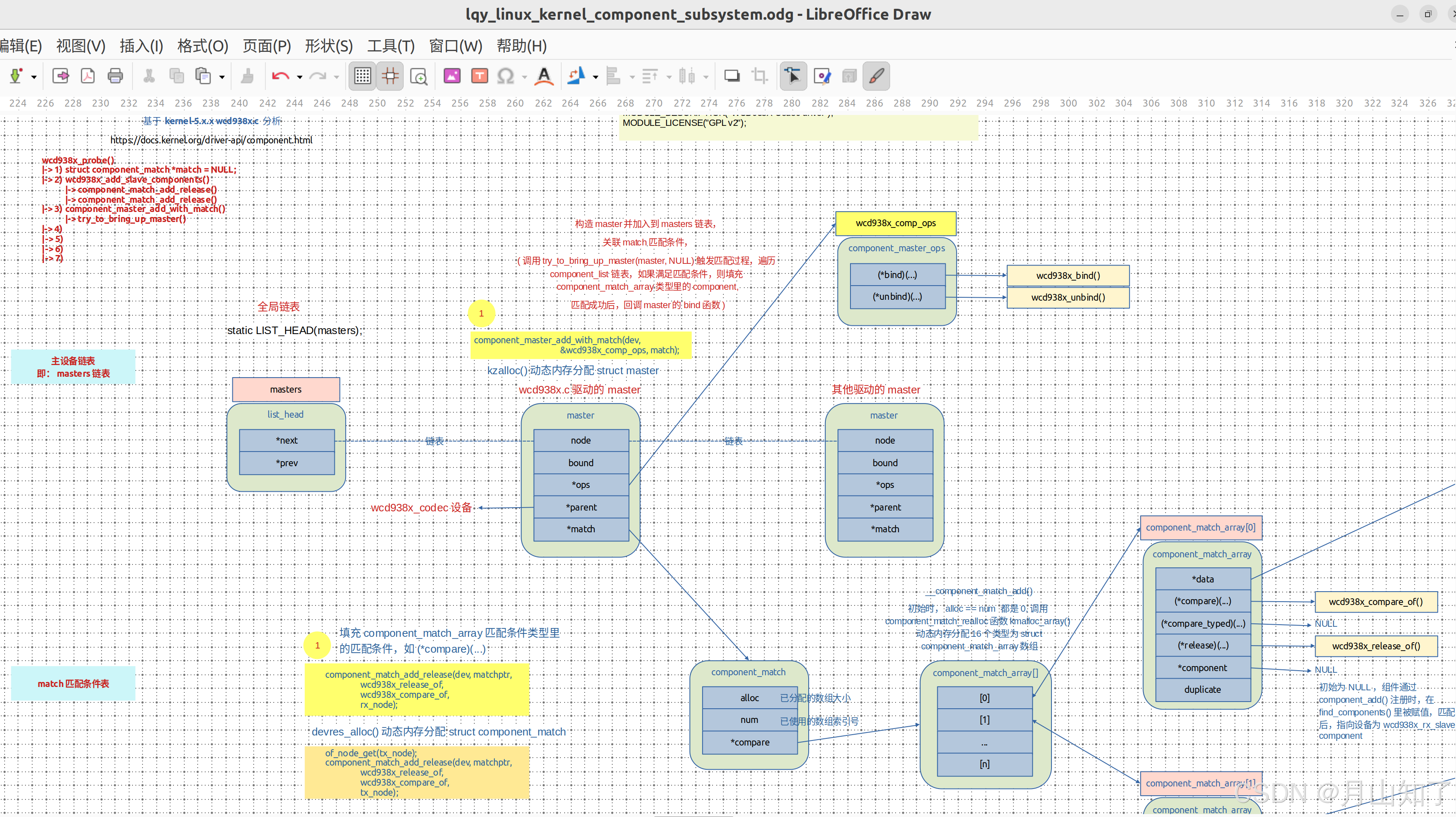Select the wcd938x_bind() yellow box

(1068, 276)
